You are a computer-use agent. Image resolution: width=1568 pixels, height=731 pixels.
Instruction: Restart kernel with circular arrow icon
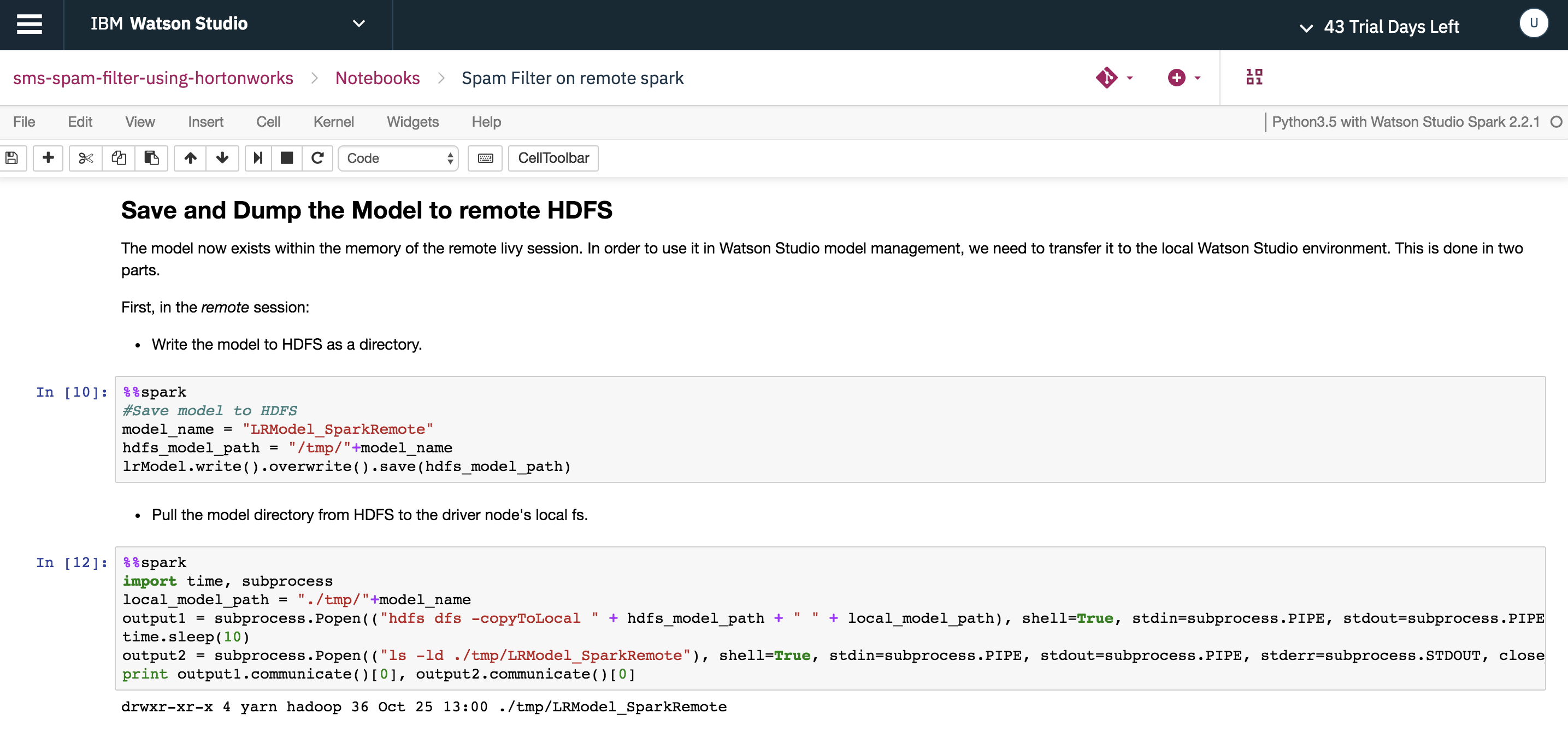click(317, 158)
